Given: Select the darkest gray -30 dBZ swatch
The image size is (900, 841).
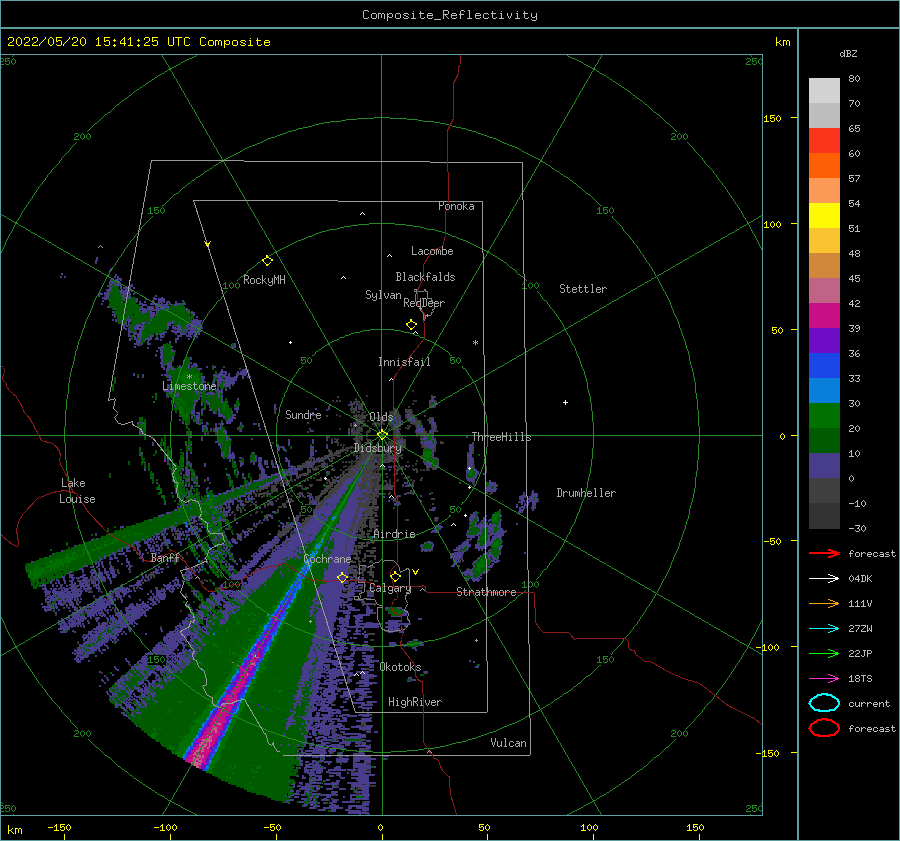Looking at the screenshot, I should [824, 516].
